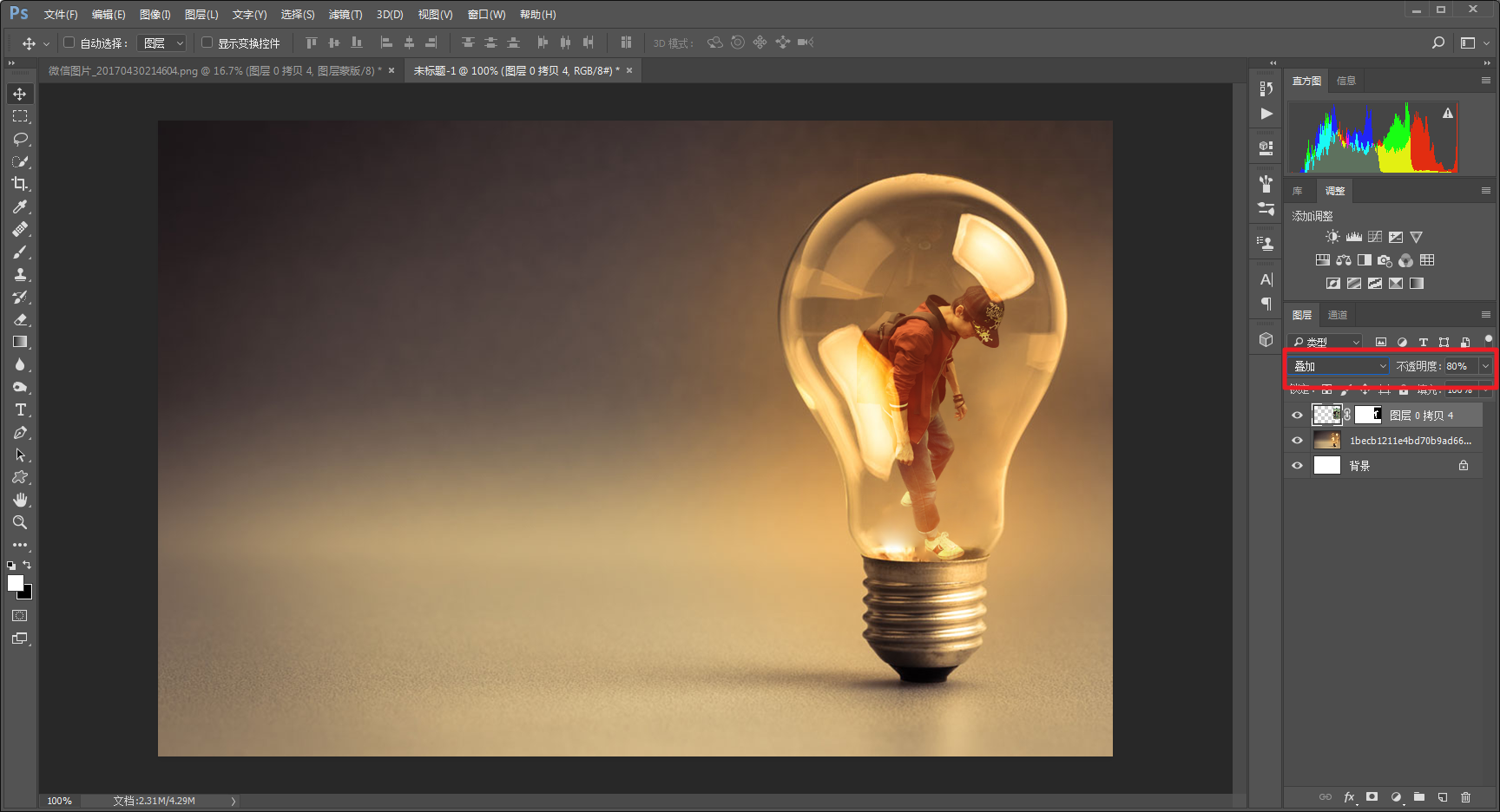Delete layer with trash icon
1500x812 pixels.
(1466, 796)
